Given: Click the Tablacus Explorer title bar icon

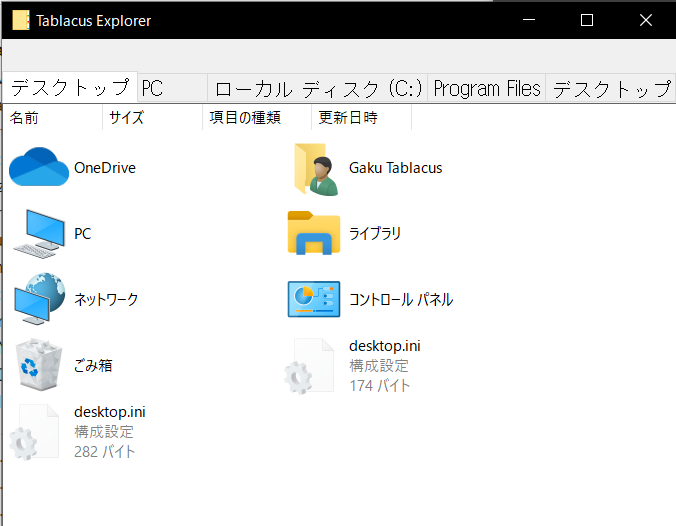Looking at the screenshot, I should click(21, 20).
